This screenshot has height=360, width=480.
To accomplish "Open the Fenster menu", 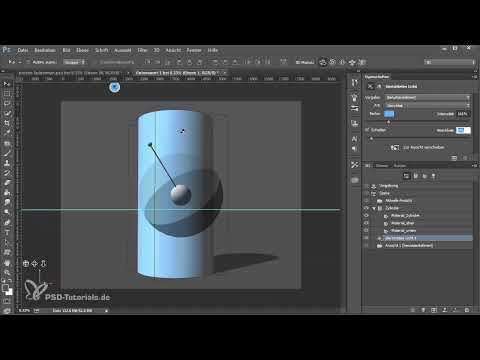I will click(x=194, y=50).
